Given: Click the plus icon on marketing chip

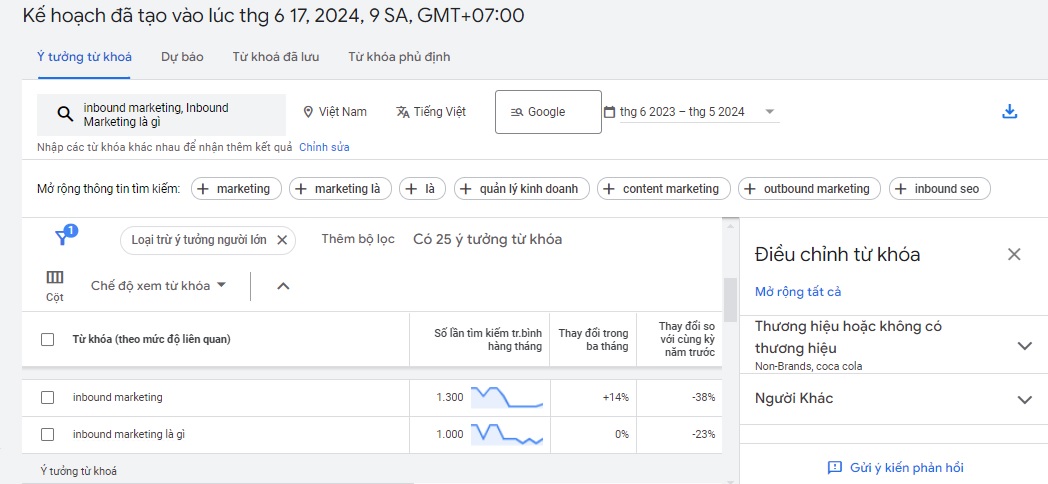Looking at the screenshot, I should (204, 189).
